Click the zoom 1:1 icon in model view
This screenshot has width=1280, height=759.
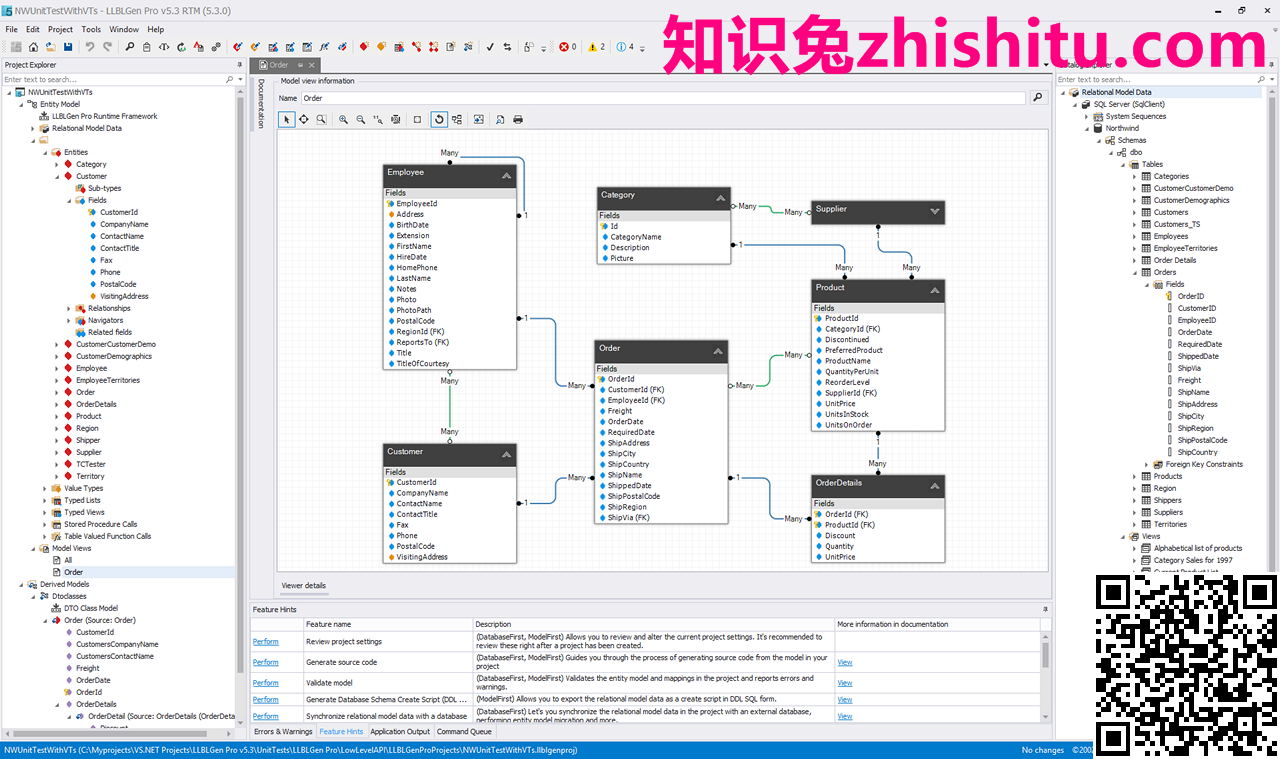pos(378,119)
